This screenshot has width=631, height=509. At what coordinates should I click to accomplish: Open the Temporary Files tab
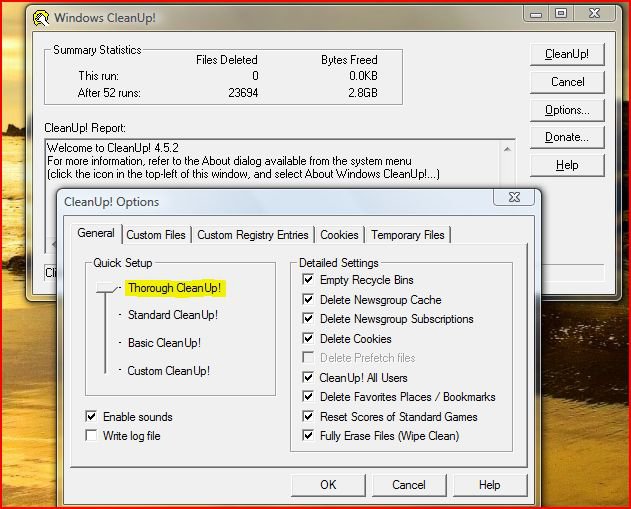pyautogui.click(x=408, y=235)
